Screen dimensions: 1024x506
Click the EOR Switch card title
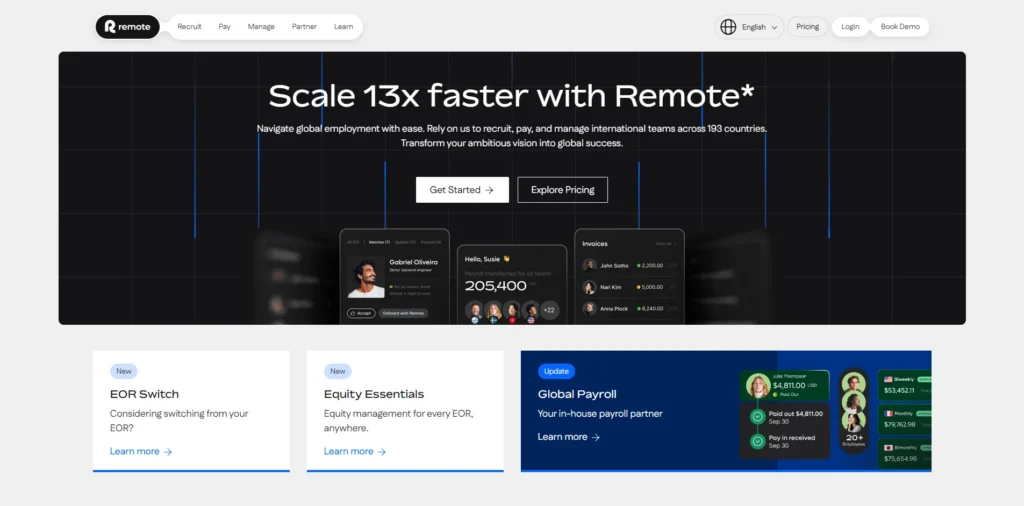[x=144, y=394]
